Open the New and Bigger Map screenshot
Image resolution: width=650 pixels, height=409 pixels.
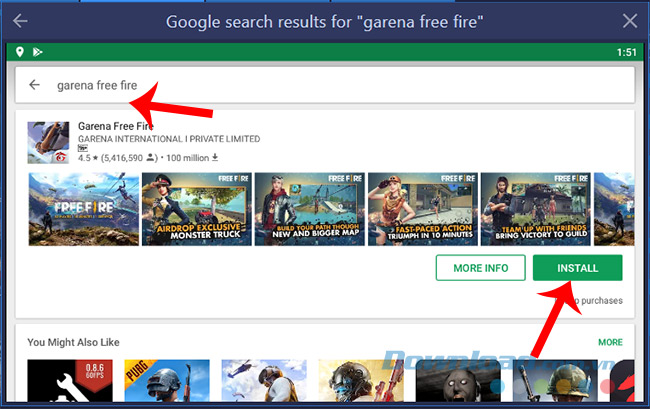tap(310, 209)
